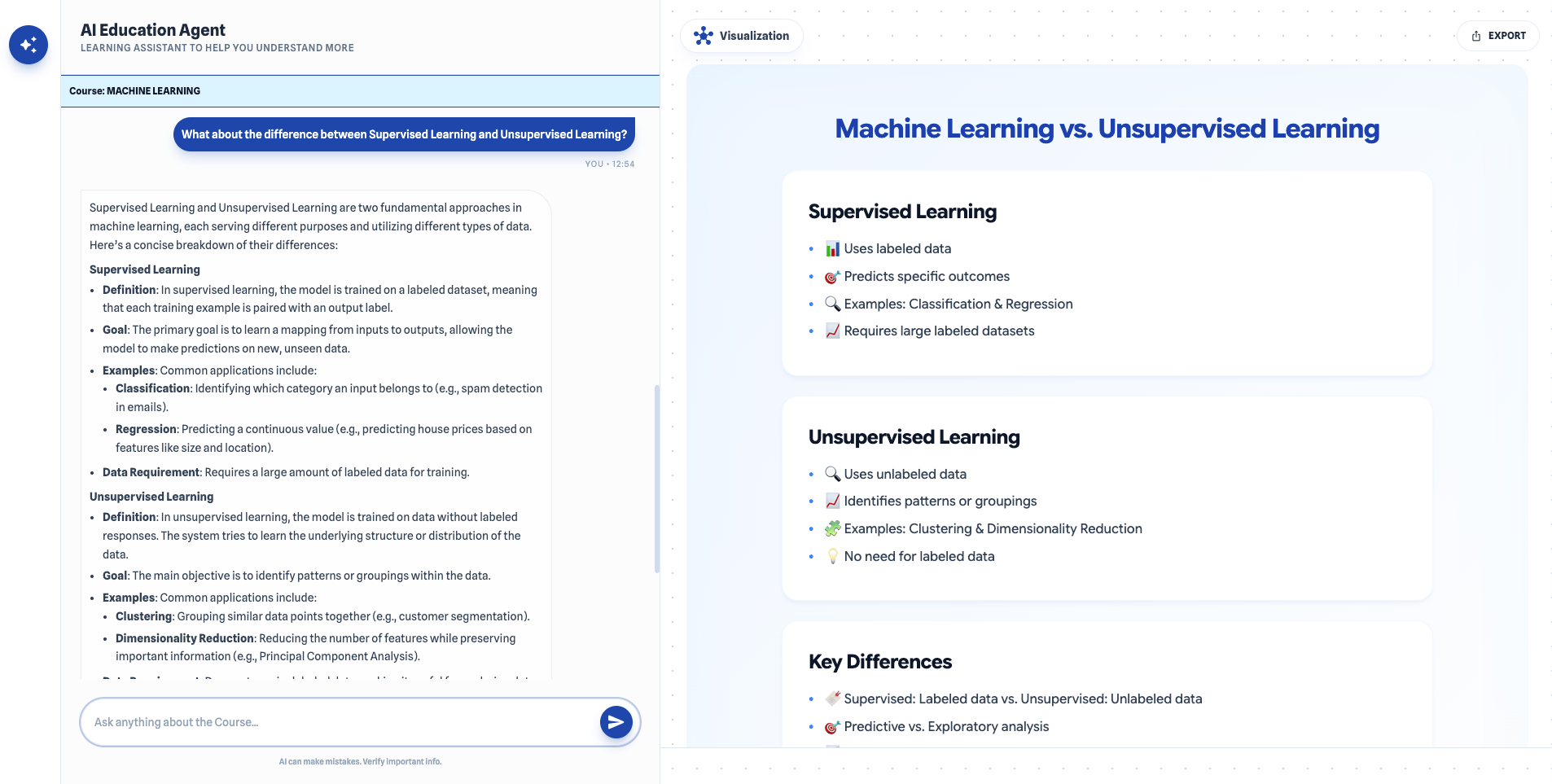The width and height of the screenshot is (1552, 784).
Task: Click the Visualization network icon
Action: pyautogui.click(x=703, y=36)
